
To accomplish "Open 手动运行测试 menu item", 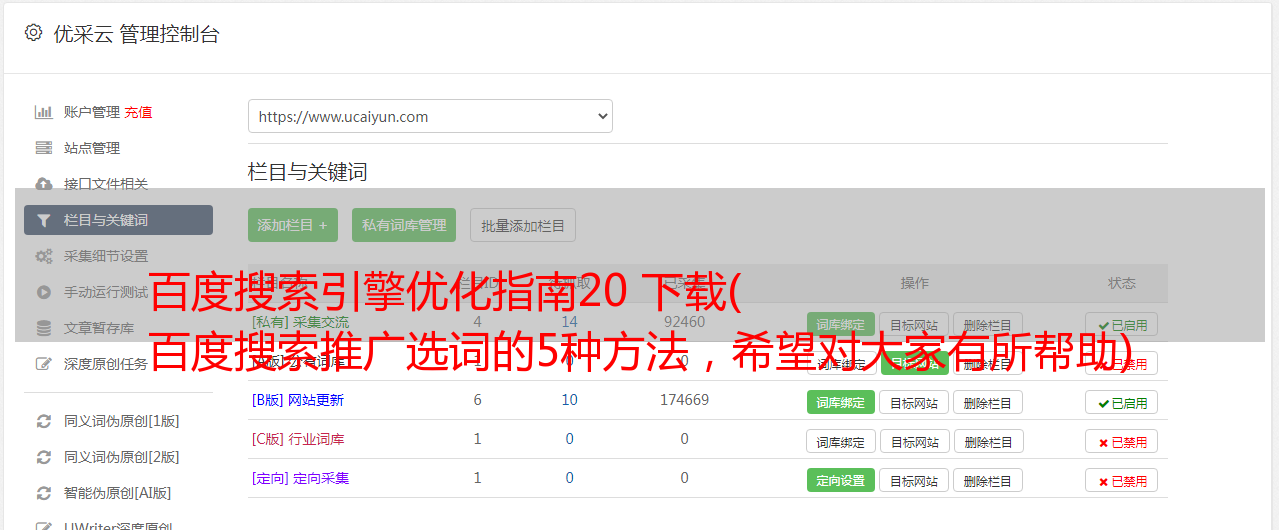I will 106,292.
